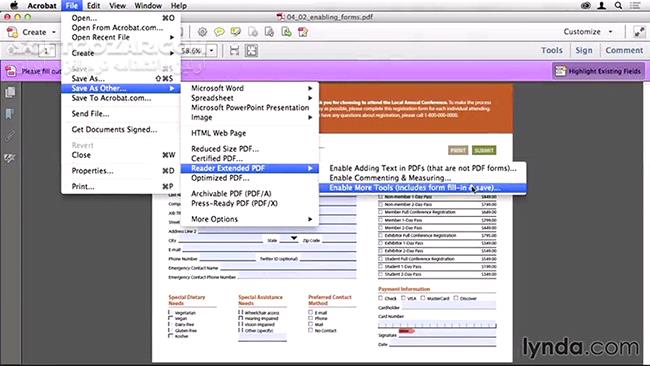Click the green export page toolbar icon
650x366 pixels.
[x=286, y=32]
